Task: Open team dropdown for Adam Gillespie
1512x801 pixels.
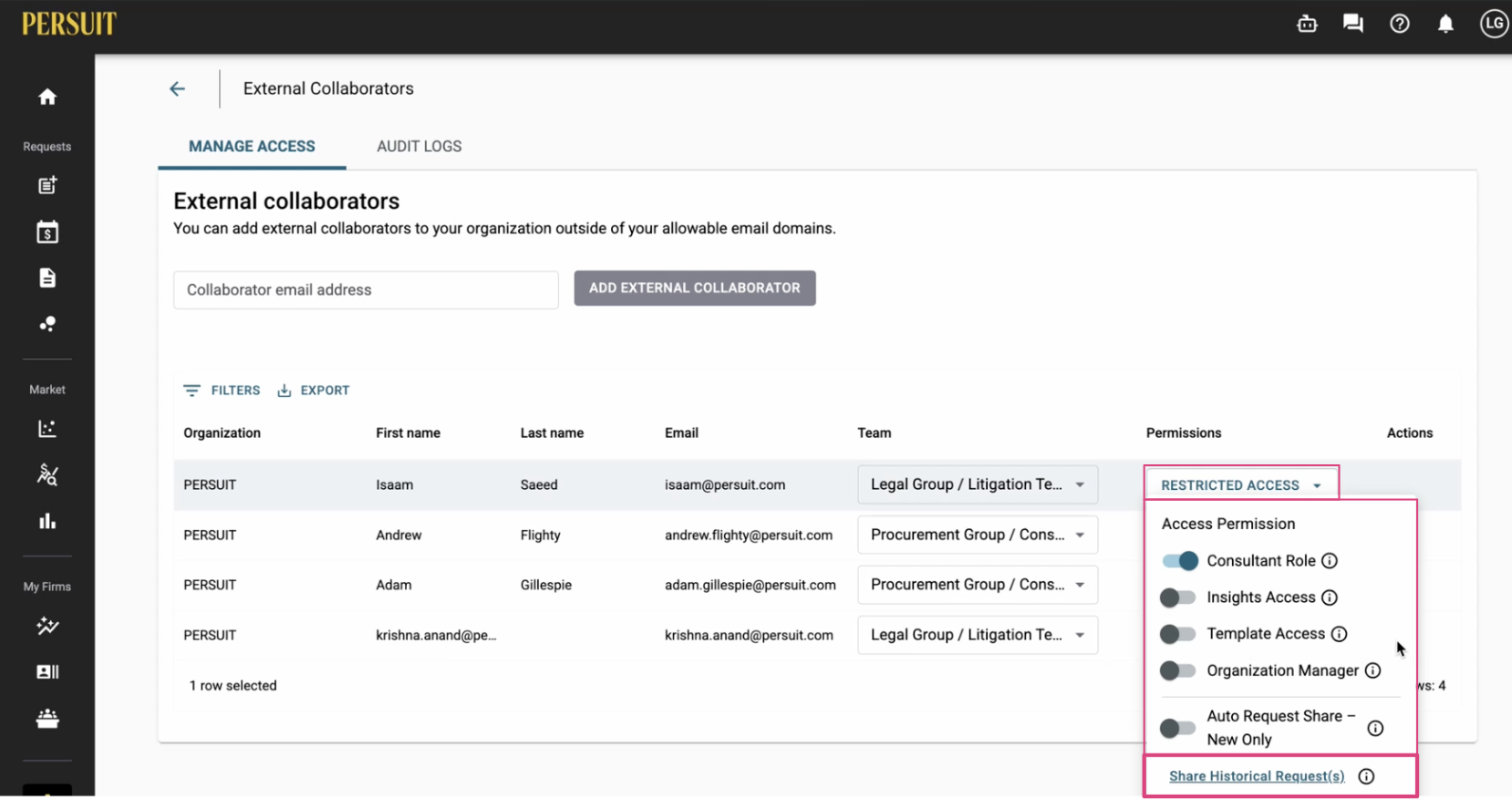Action: pyautogui.click(x=978, y=585)
